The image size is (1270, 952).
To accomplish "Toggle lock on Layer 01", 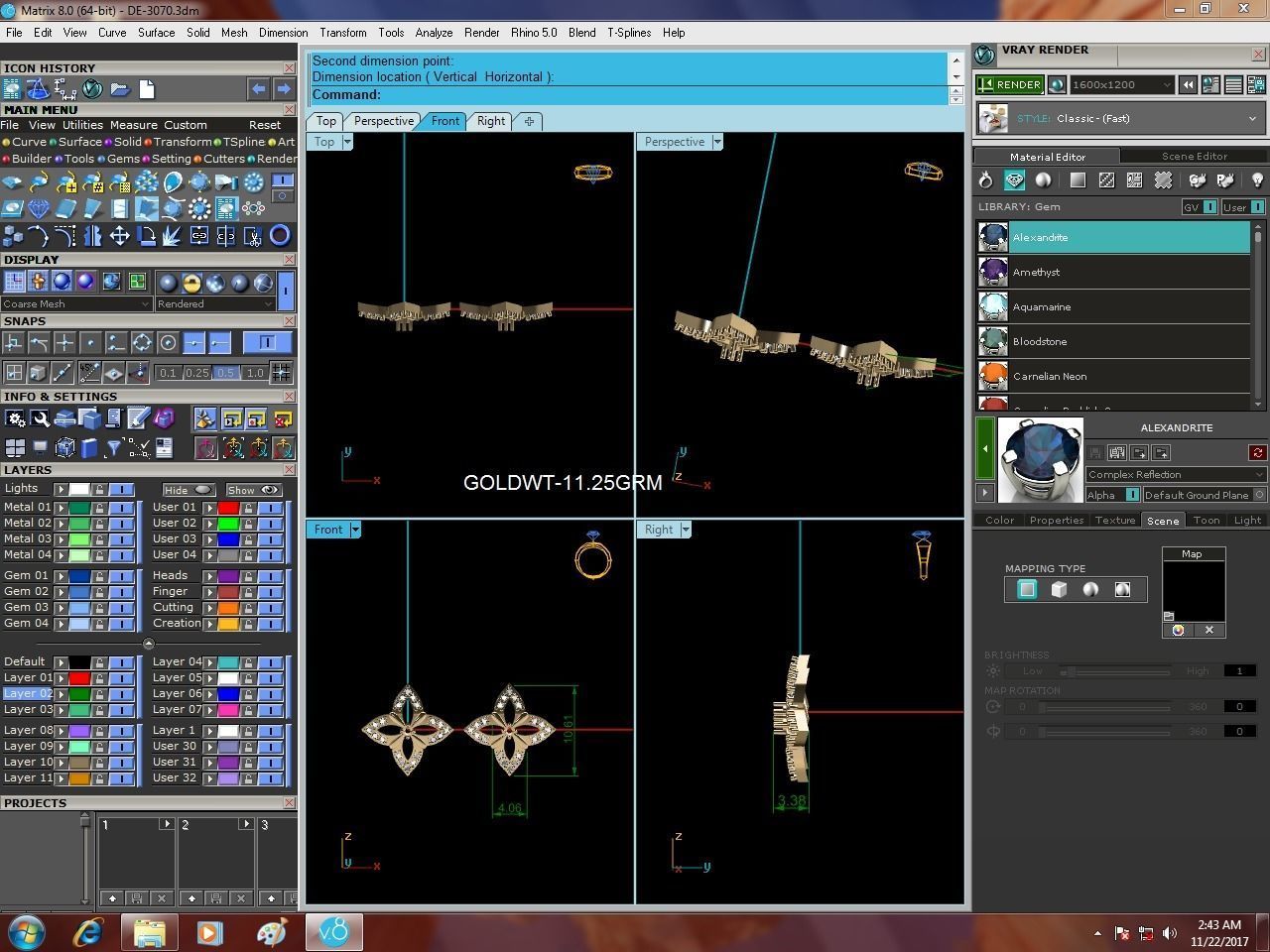I will pyautogui.click(x=100, y=678).
